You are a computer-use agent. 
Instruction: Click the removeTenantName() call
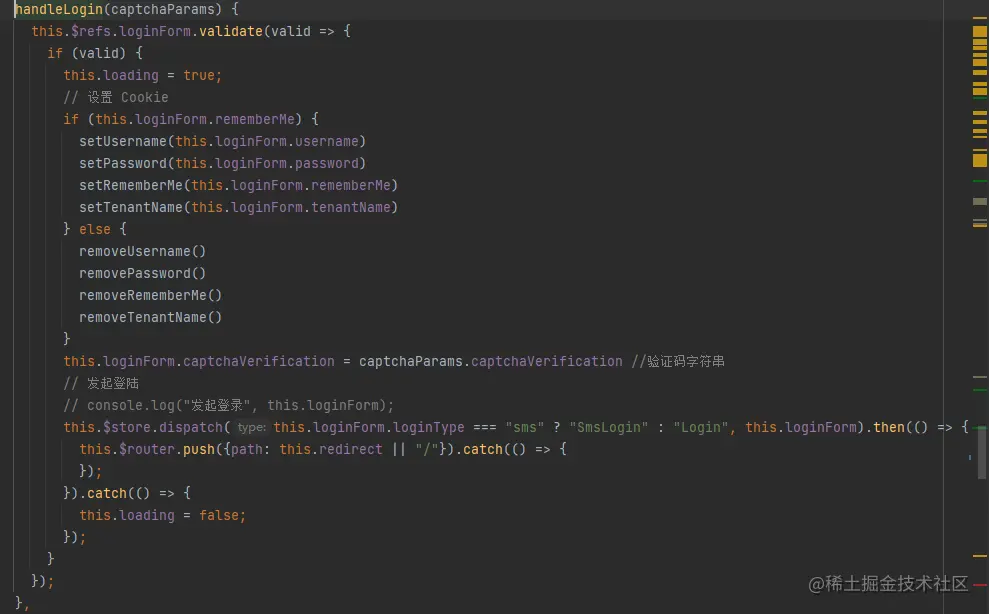coord(151,318)
